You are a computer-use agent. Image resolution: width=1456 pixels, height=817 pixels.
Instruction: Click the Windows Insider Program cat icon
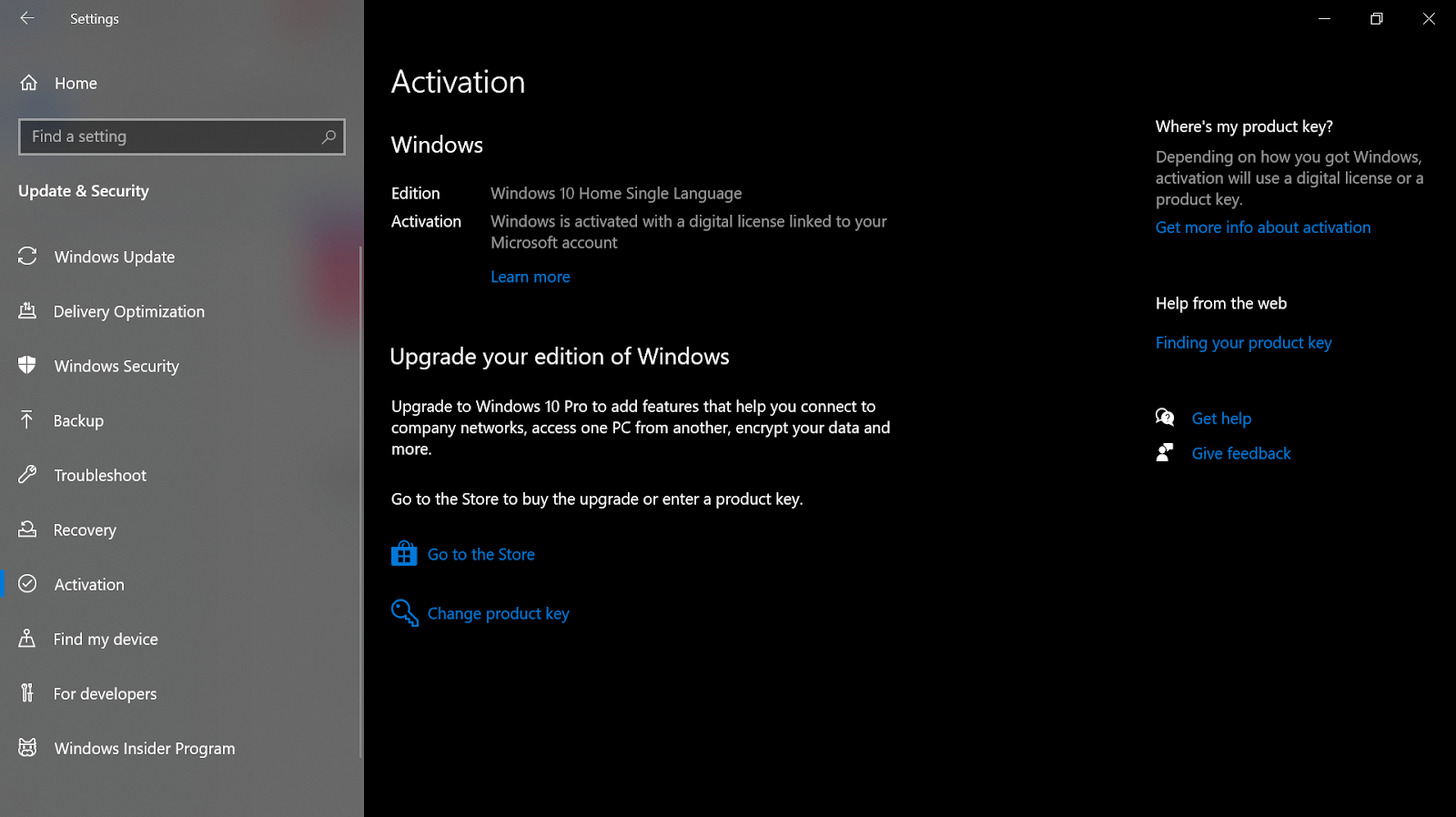(x=27, y=747)
